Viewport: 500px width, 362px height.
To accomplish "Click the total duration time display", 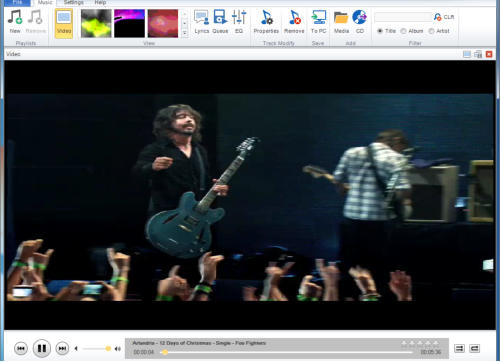I will tap(430, 352).
